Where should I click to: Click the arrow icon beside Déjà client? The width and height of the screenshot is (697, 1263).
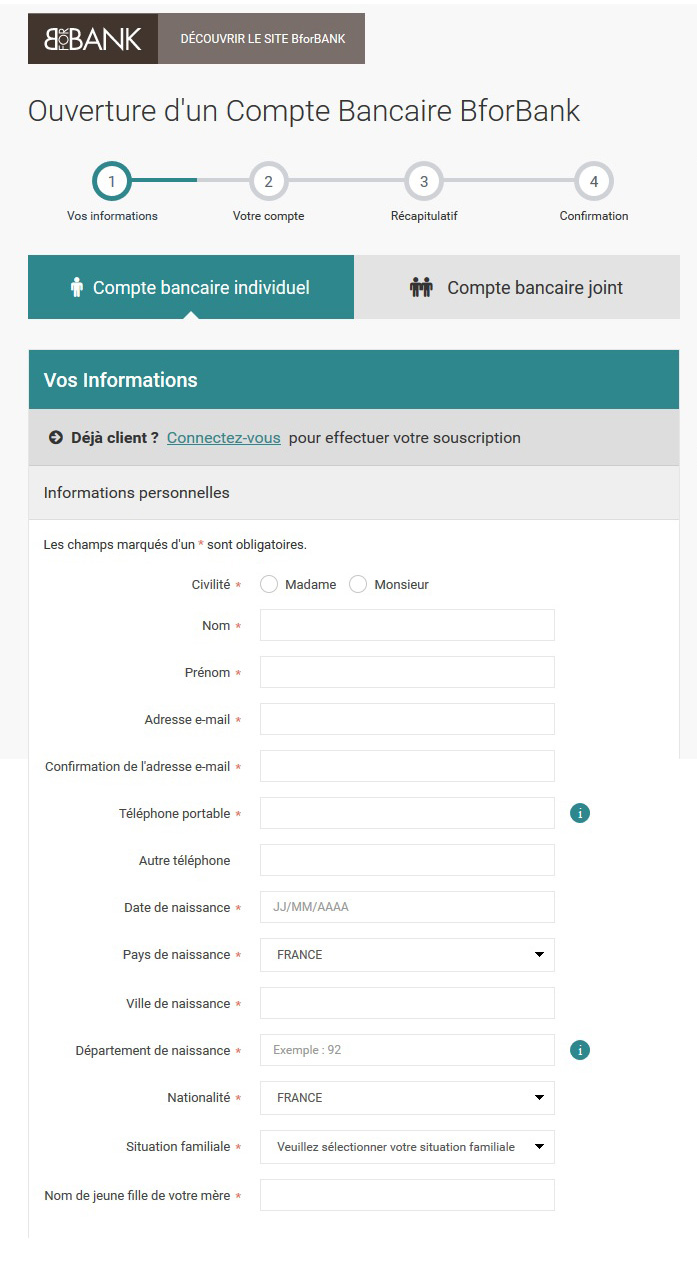pyautogui.click(x=56, y=438)
